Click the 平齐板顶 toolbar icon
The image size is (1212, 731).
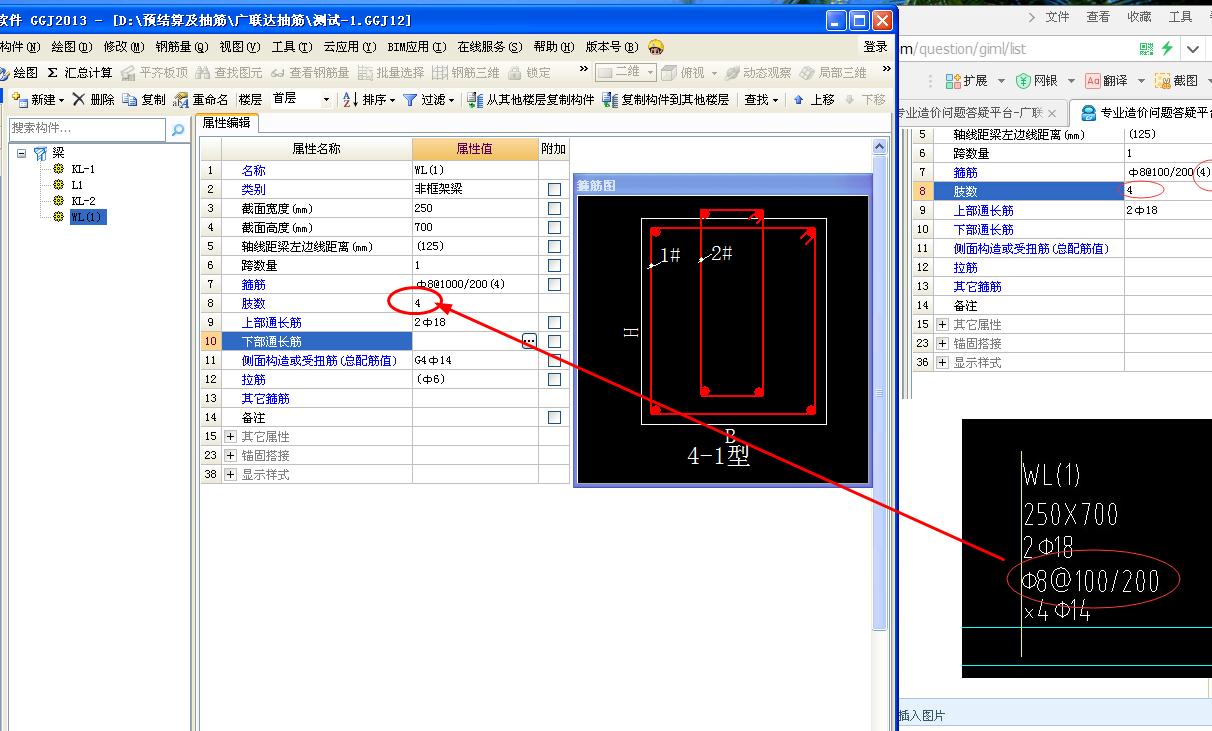(154, 73)
